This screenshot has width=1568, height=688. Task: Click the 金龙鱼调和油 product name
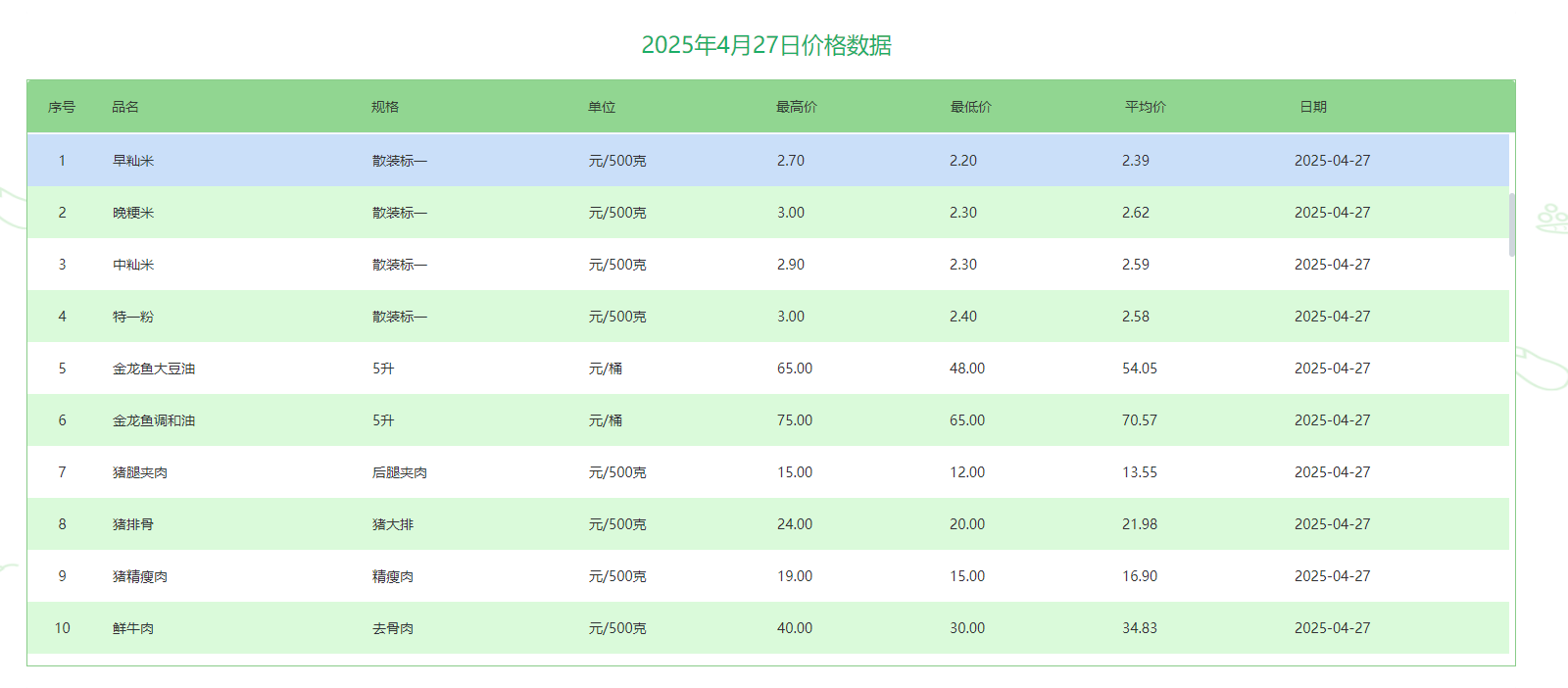coord(154,420)
